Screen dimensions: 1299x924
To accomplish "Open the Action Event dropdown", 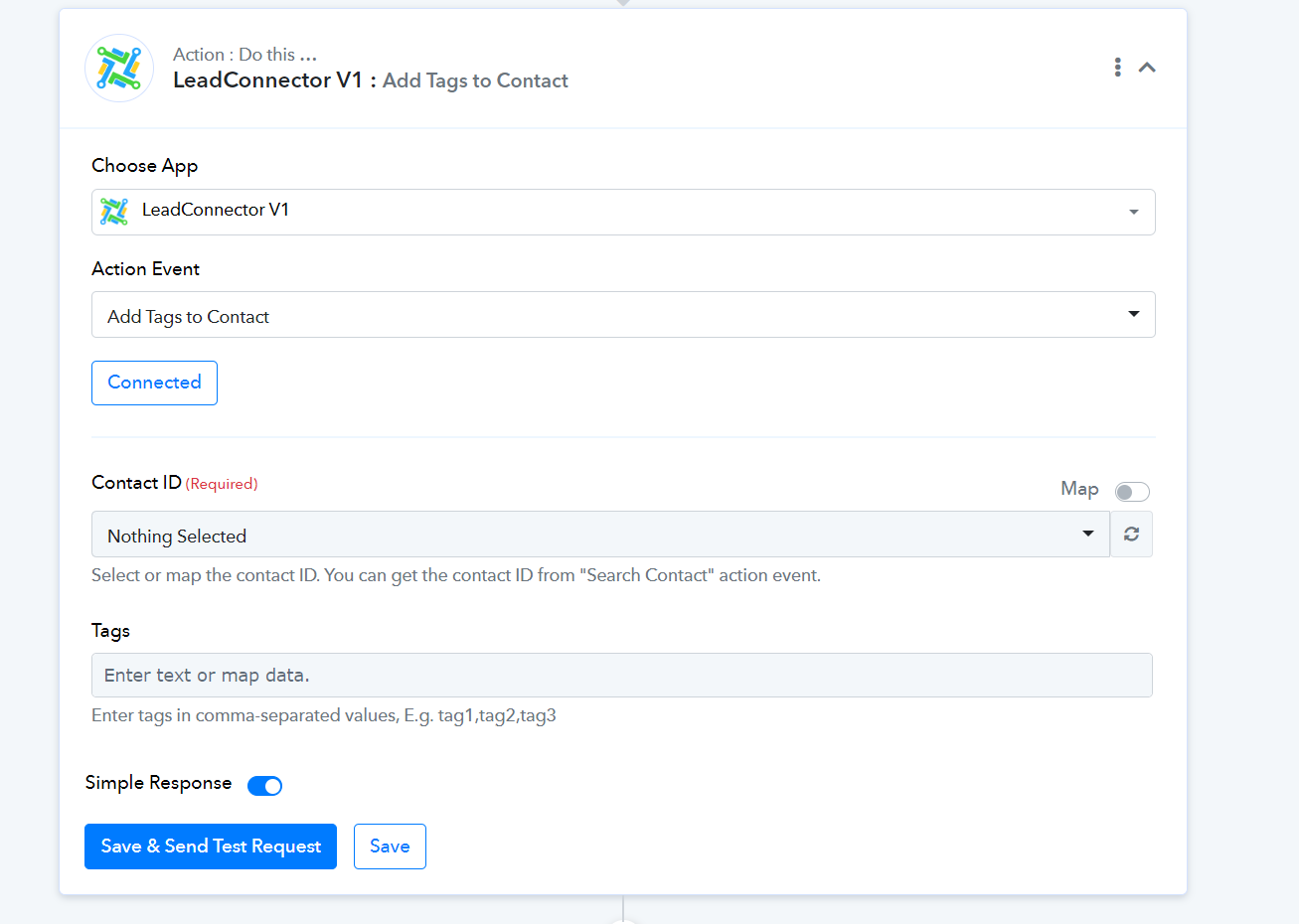I will pyautogui.click(x=623, y=314).
